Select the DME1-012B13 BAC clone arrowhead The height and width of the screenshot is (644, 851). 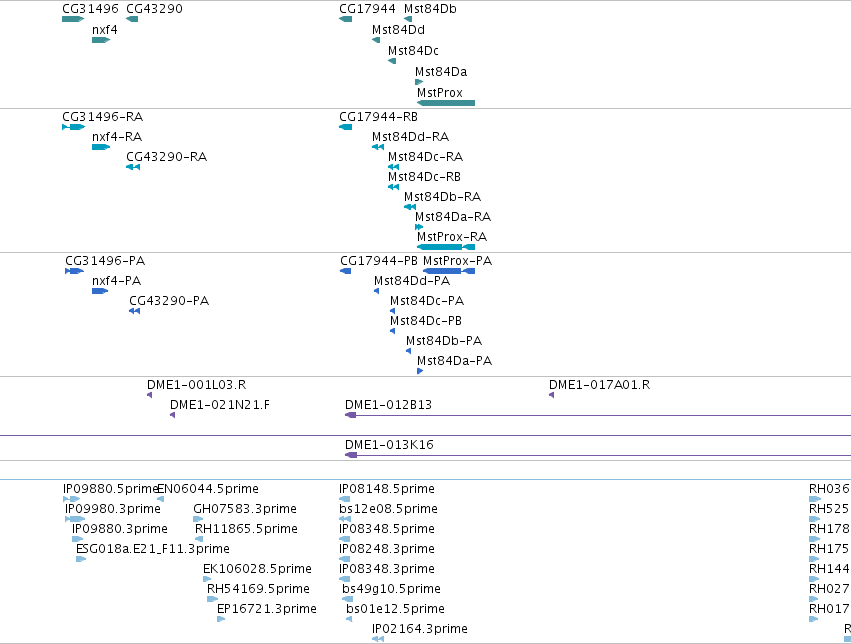click(x=351, y=415)
